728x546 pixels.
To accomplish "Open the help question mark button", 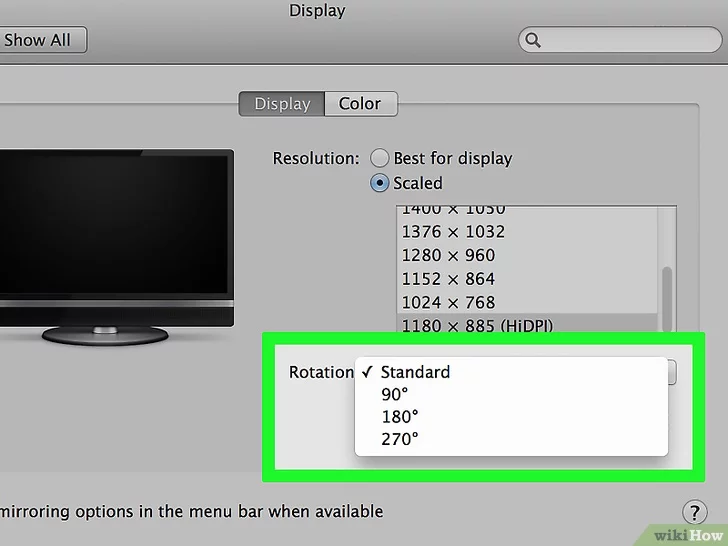I will click(695, 512).
